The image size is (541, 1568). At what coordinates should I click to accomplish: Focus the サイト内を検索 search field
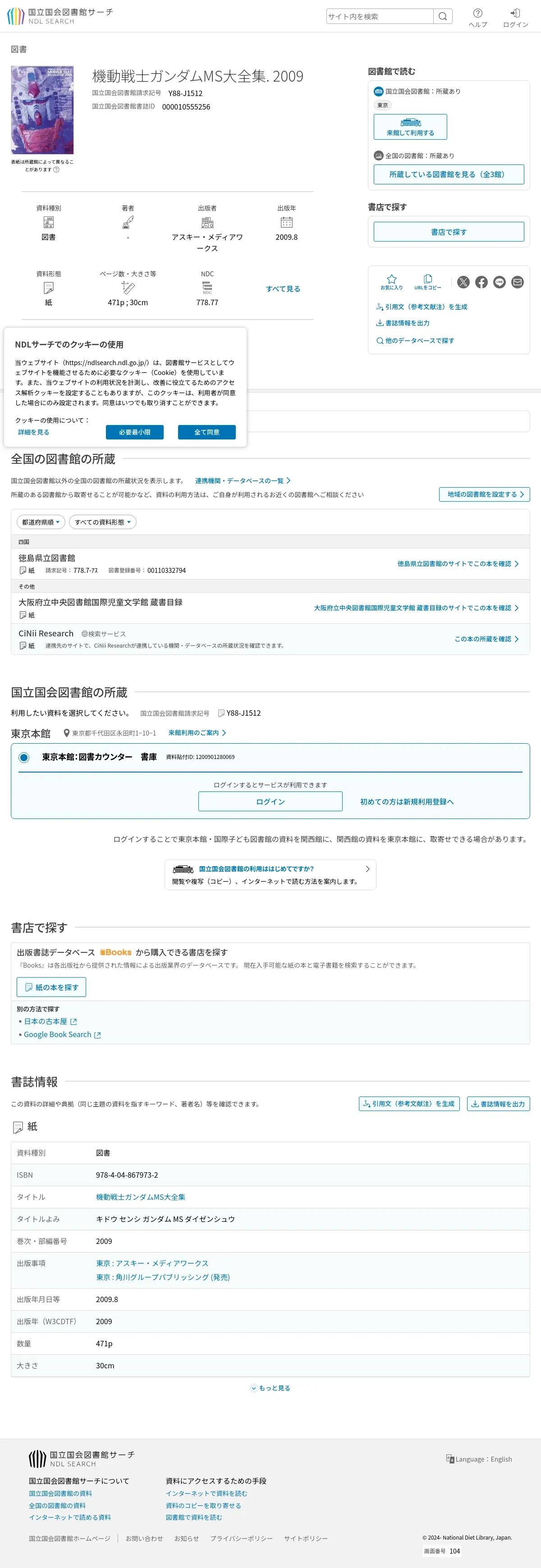tap(380, 16)
